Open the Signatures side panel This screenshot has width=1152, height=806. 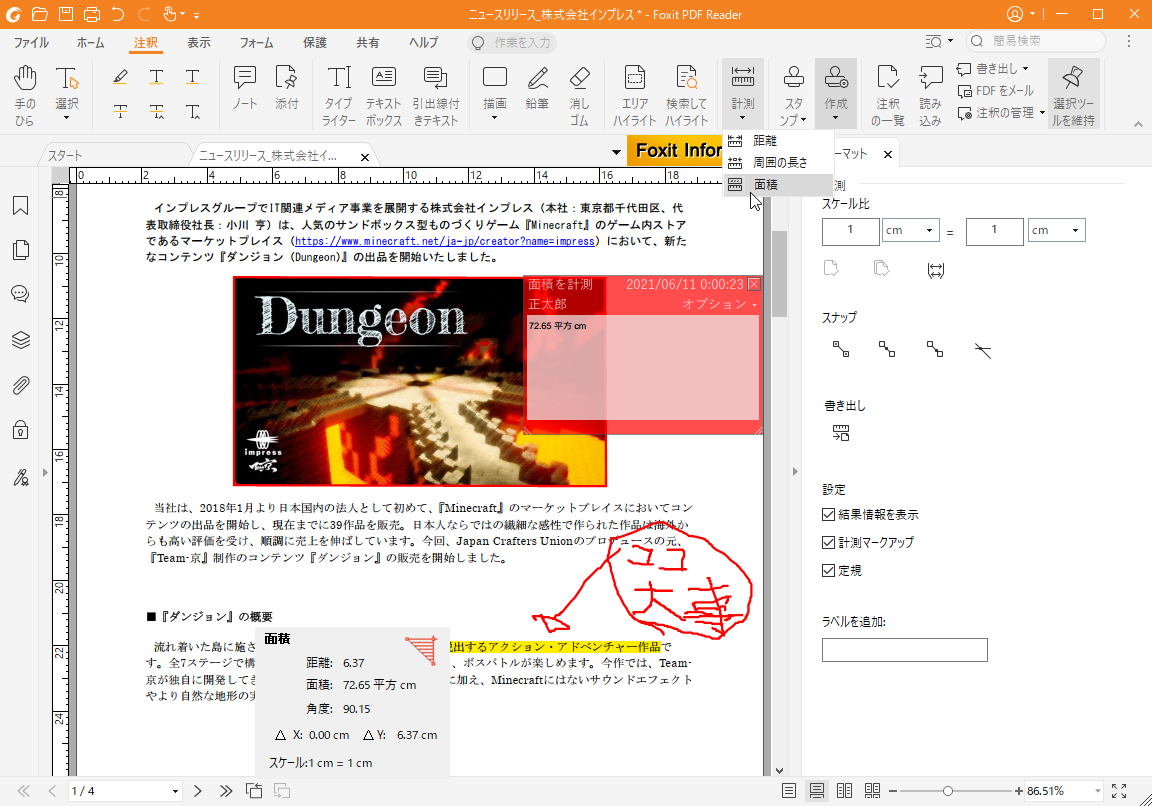[x=21, y=478]
